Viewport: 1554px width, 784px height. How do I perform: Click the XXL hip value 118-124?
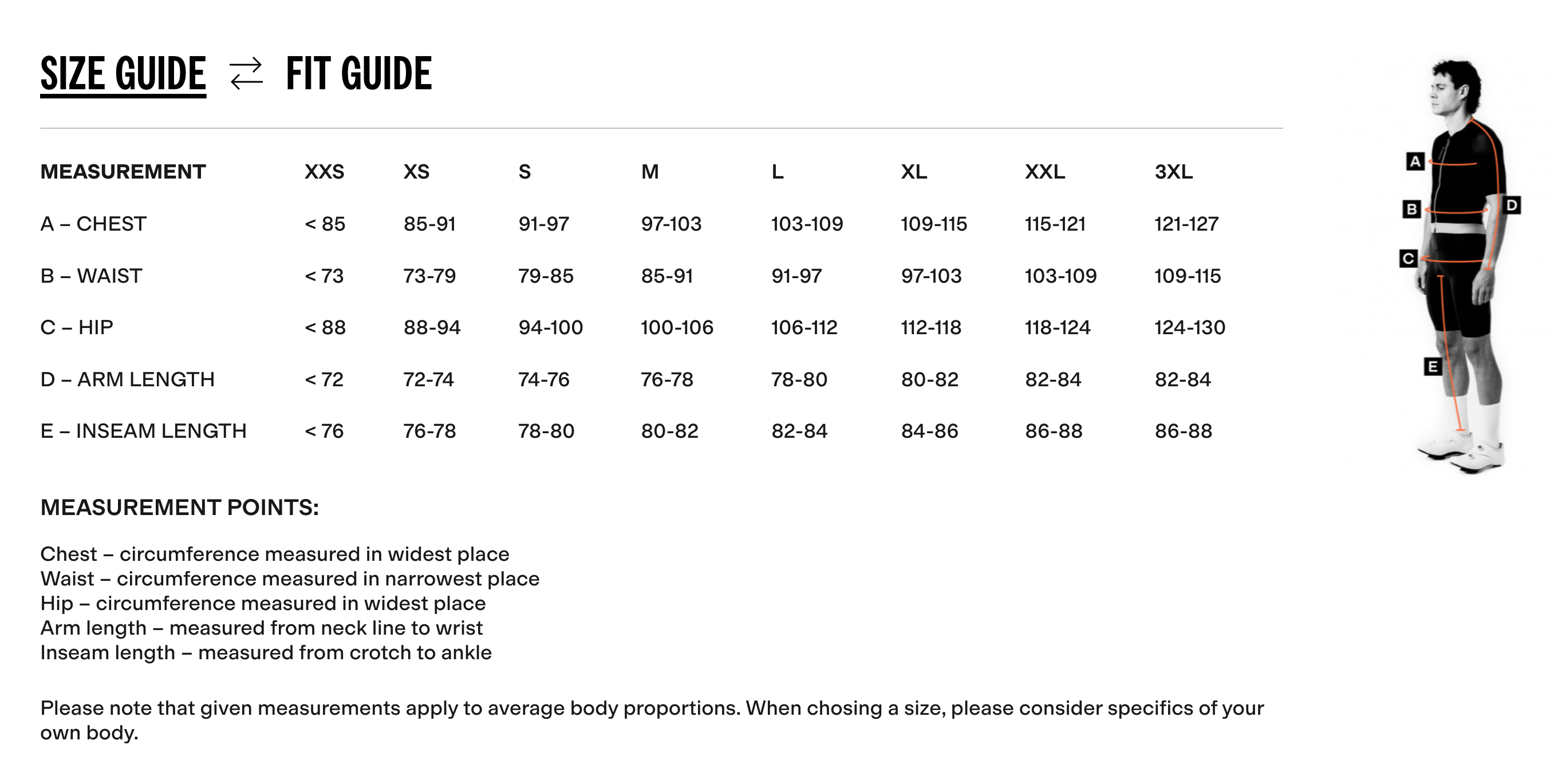coord(1058,327)
